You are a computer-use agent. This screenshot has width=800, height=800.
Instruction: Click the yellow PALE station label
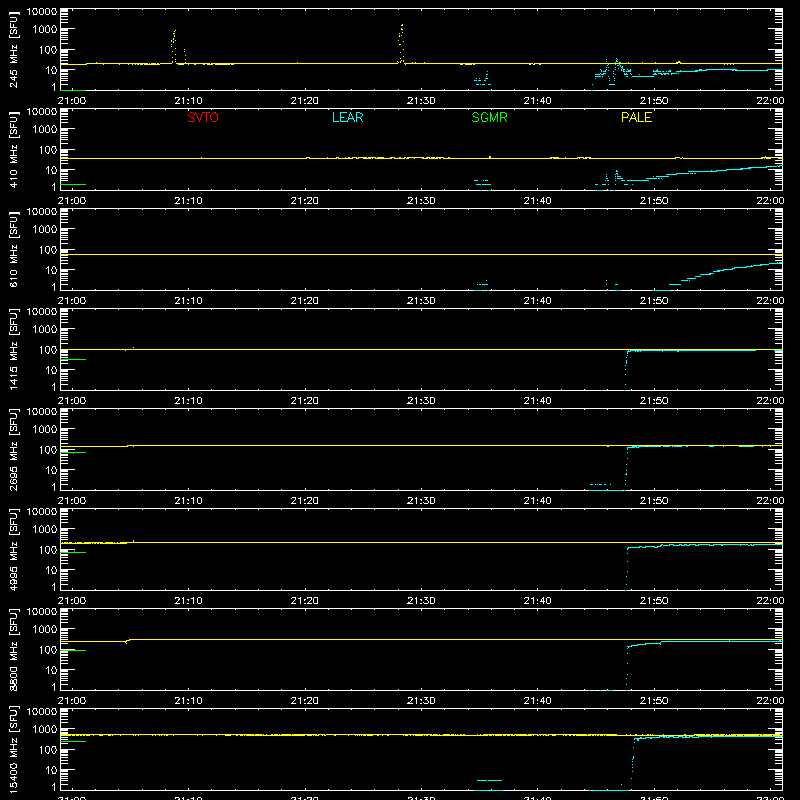point(636,117)
